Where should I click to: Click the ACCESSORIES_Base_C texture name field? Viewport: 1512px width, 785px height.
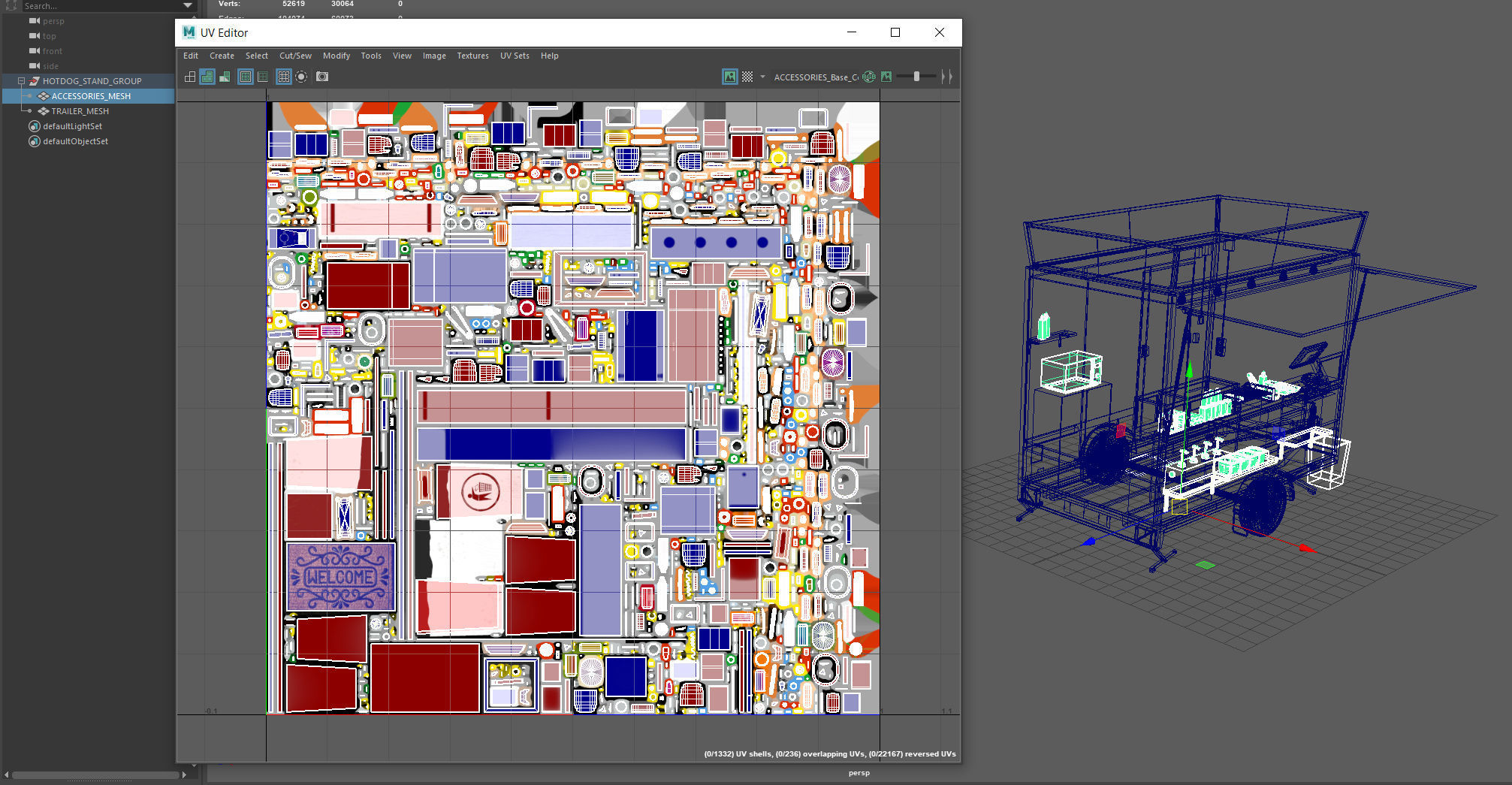[816, 77]
